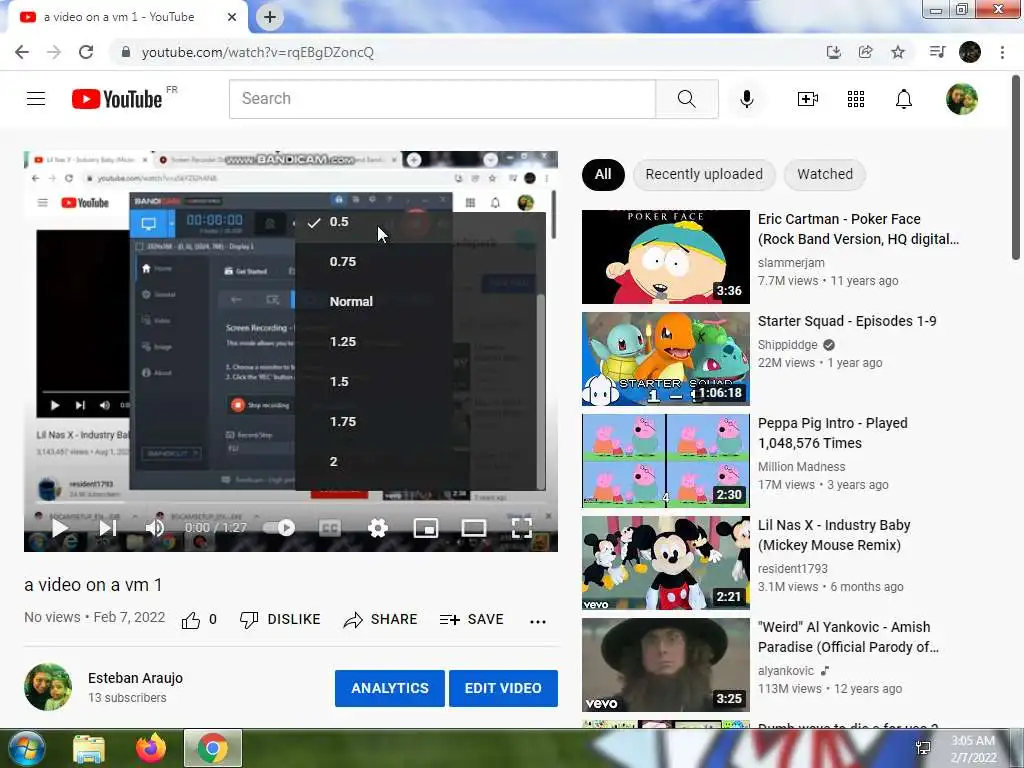Open the account avatar menu in YouTube header
The image size is (1024, 768).
962,99
